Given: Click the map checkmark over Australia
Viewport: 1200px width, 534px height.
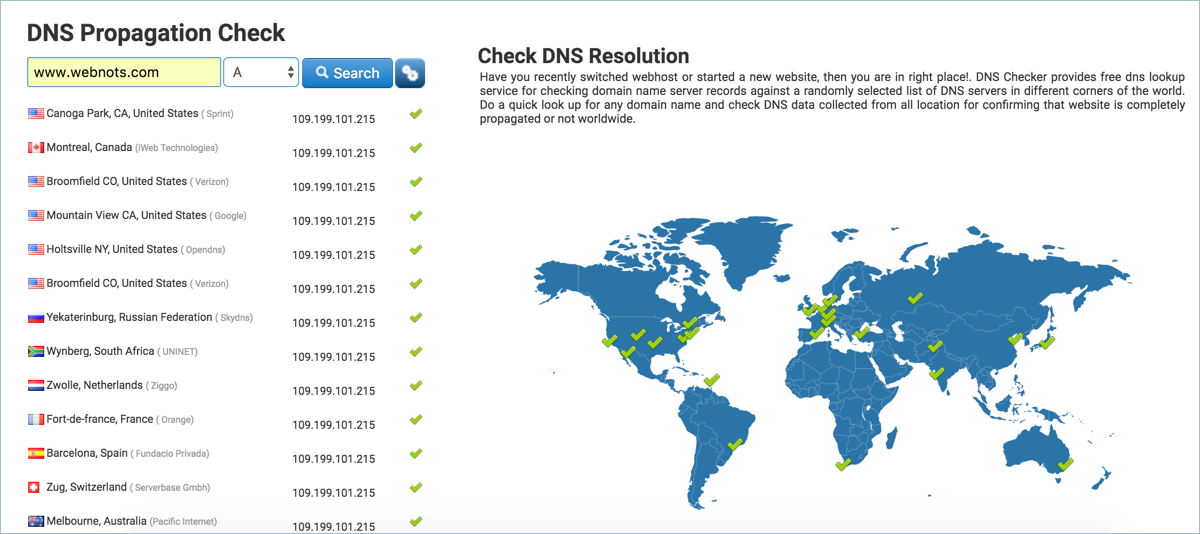Looking at the screenshot, I should pos(1065,464).
